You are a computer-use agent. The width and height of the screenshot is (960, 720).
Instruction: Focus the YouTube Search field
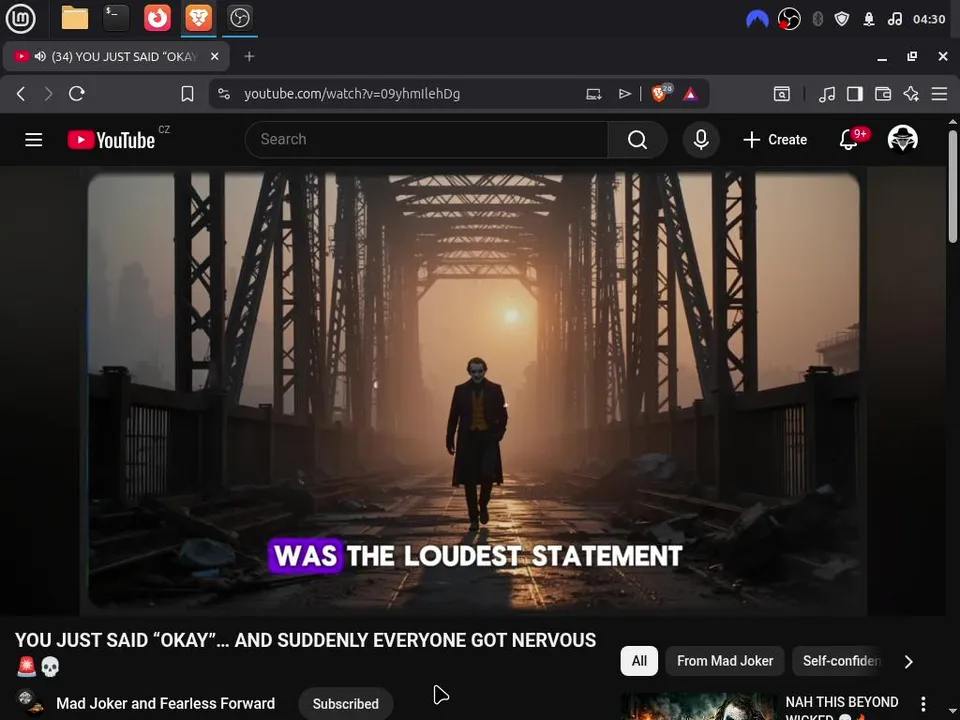427,140
